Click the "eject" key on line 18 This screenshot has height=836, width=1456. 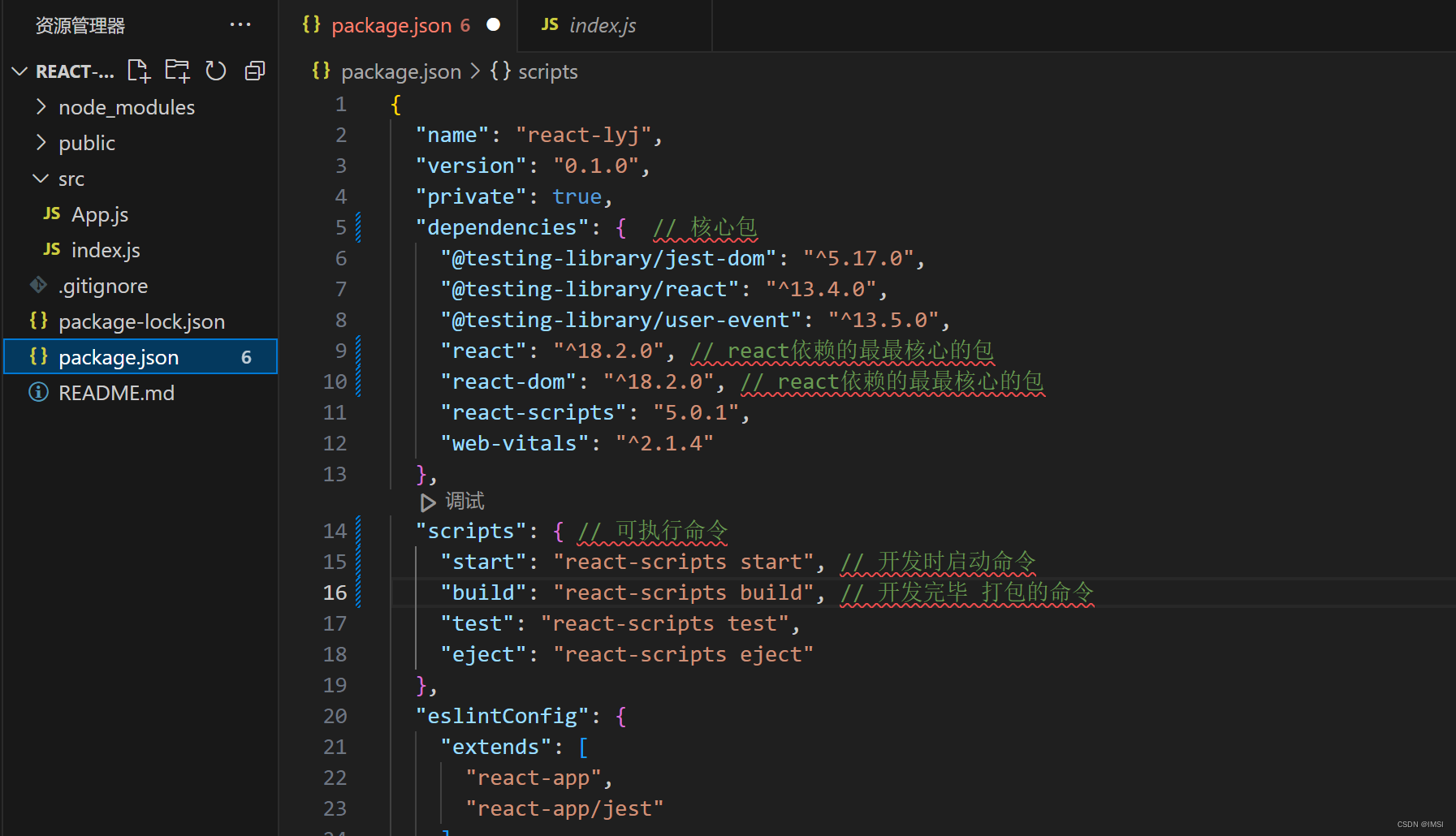[484, 654]
